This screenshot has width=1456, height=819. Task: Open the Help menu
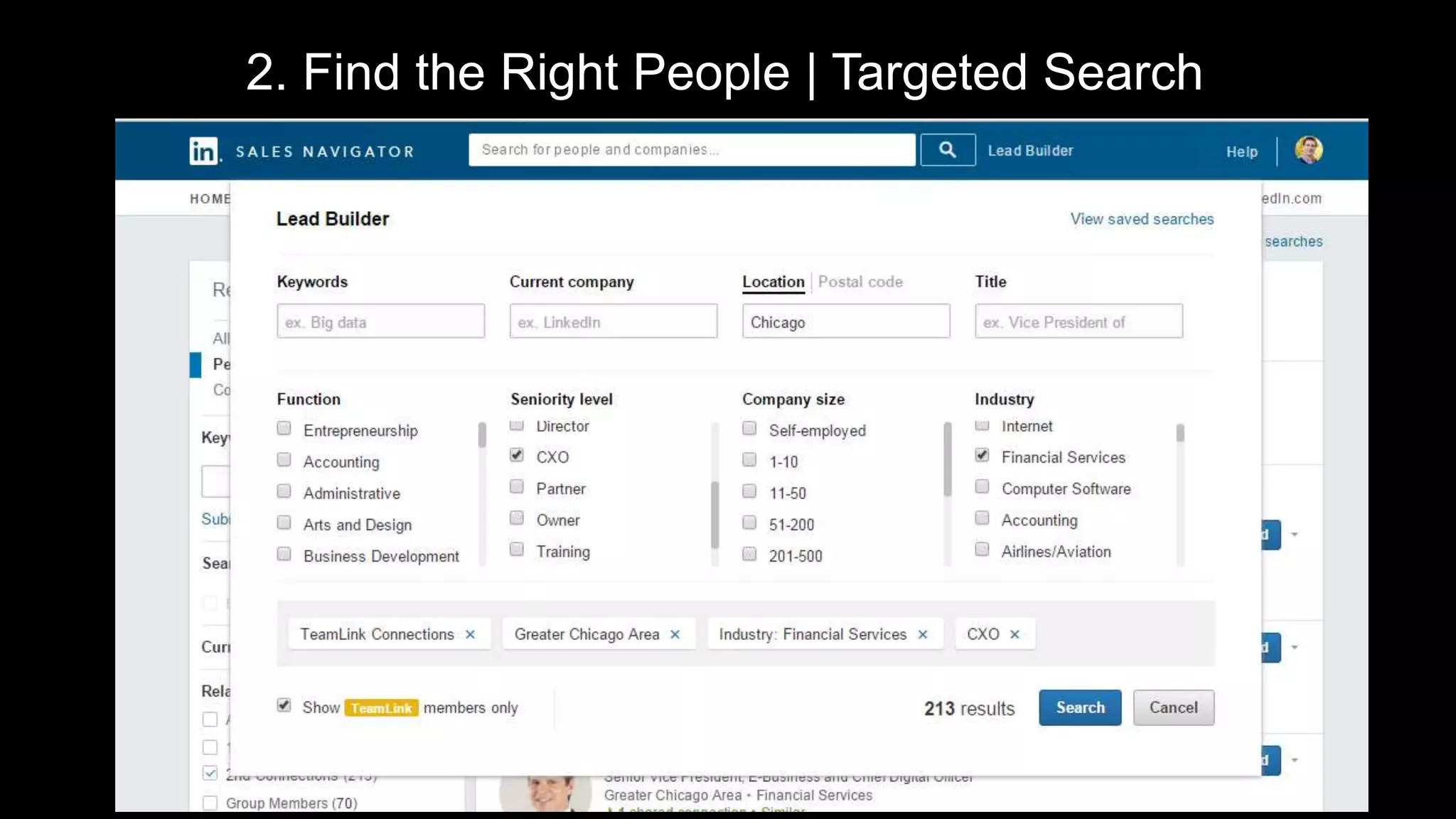point(1242,152)
